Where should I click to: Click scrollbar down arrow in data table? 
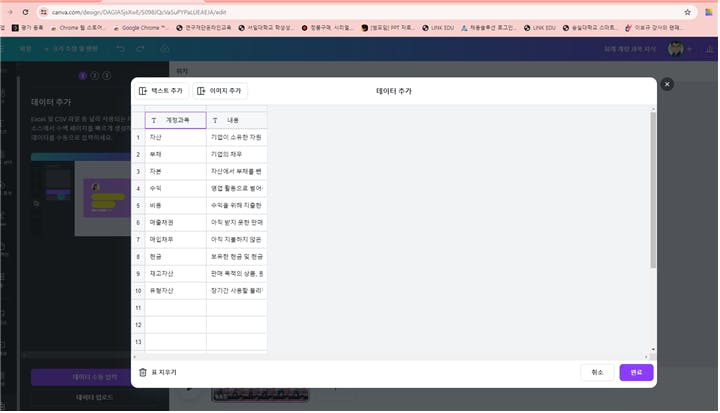pyautogui.click(x=653, y=350)
